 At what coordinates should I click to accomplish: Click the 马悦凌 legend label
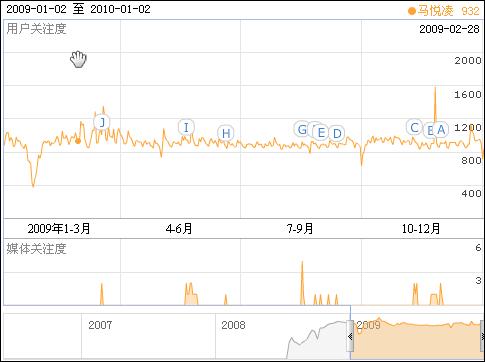click(436, 11)
